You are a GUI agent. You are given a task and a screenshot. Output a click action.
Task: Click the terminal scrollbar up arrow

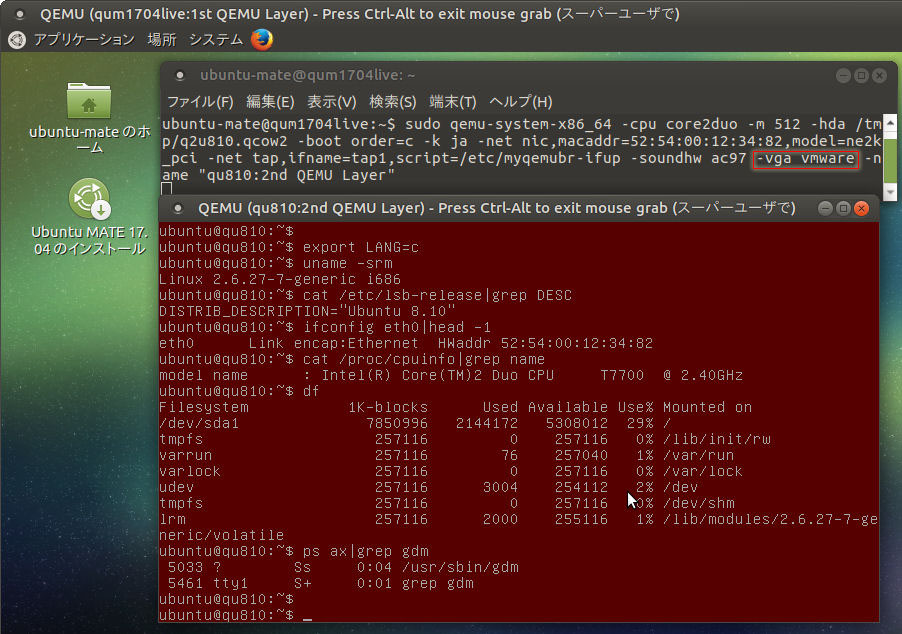click(x=890, y=123)
